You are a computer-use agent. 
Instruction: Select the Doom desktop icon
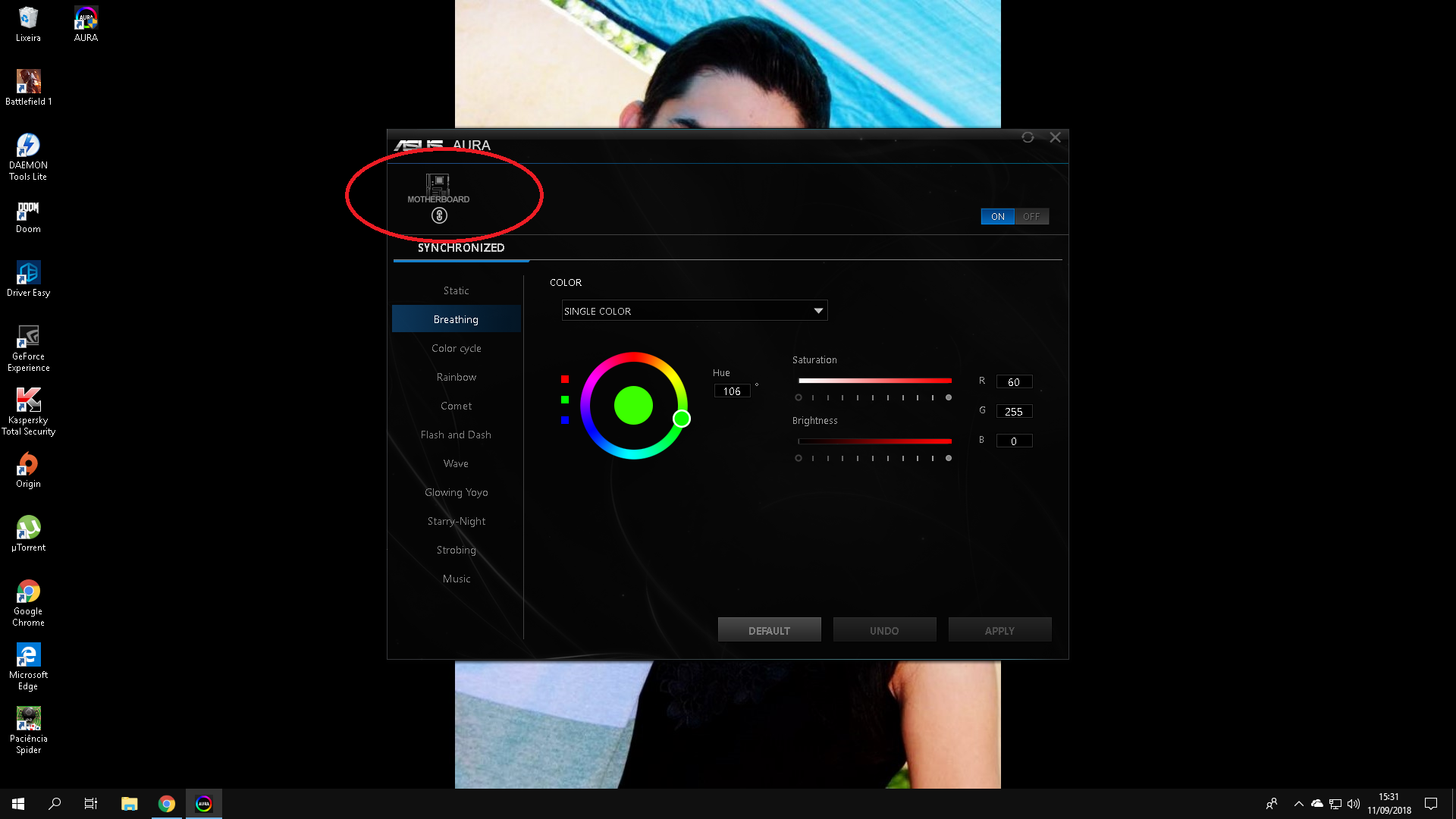point(28,217)
